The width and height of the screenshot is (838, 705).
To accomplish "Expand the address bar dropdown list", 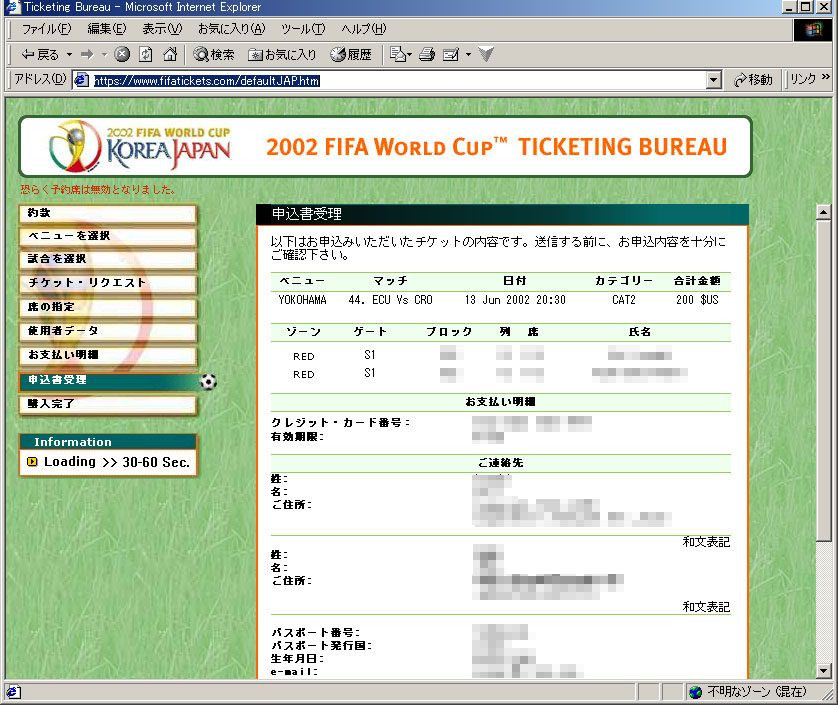I will point(713,80).
